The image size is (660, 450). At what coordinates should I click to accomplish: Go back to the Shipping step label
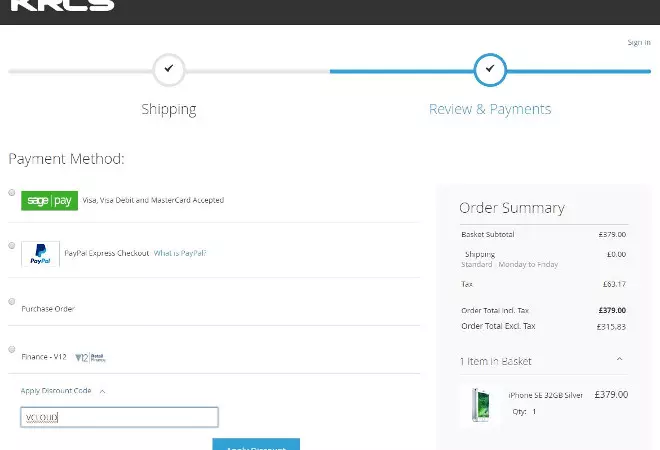point(169,109)
